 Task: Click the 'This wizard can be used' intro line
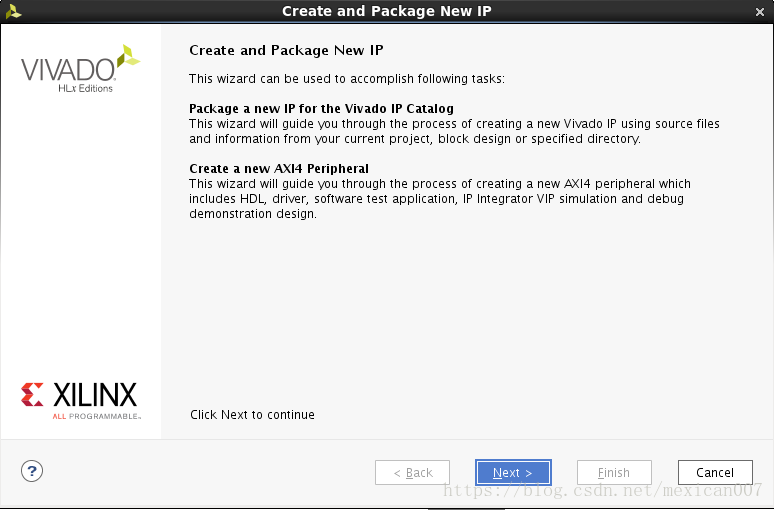click(347, 79)
